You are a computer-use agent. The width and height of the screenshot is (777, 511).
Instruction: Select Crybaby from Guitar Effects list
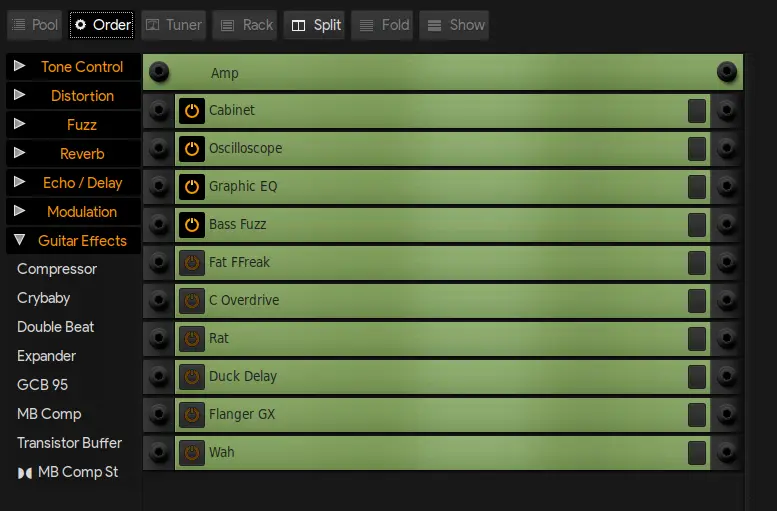pyautogui.click(x=44, y=298)
